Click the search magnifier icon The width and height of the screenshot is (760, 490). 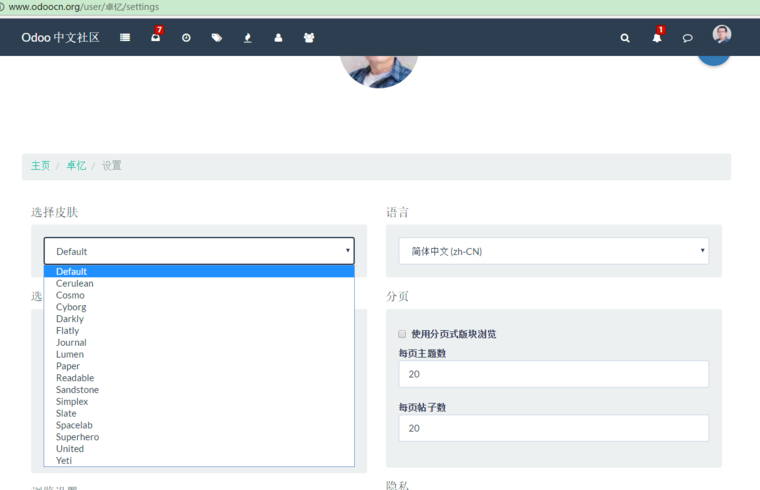coord(625,38)
